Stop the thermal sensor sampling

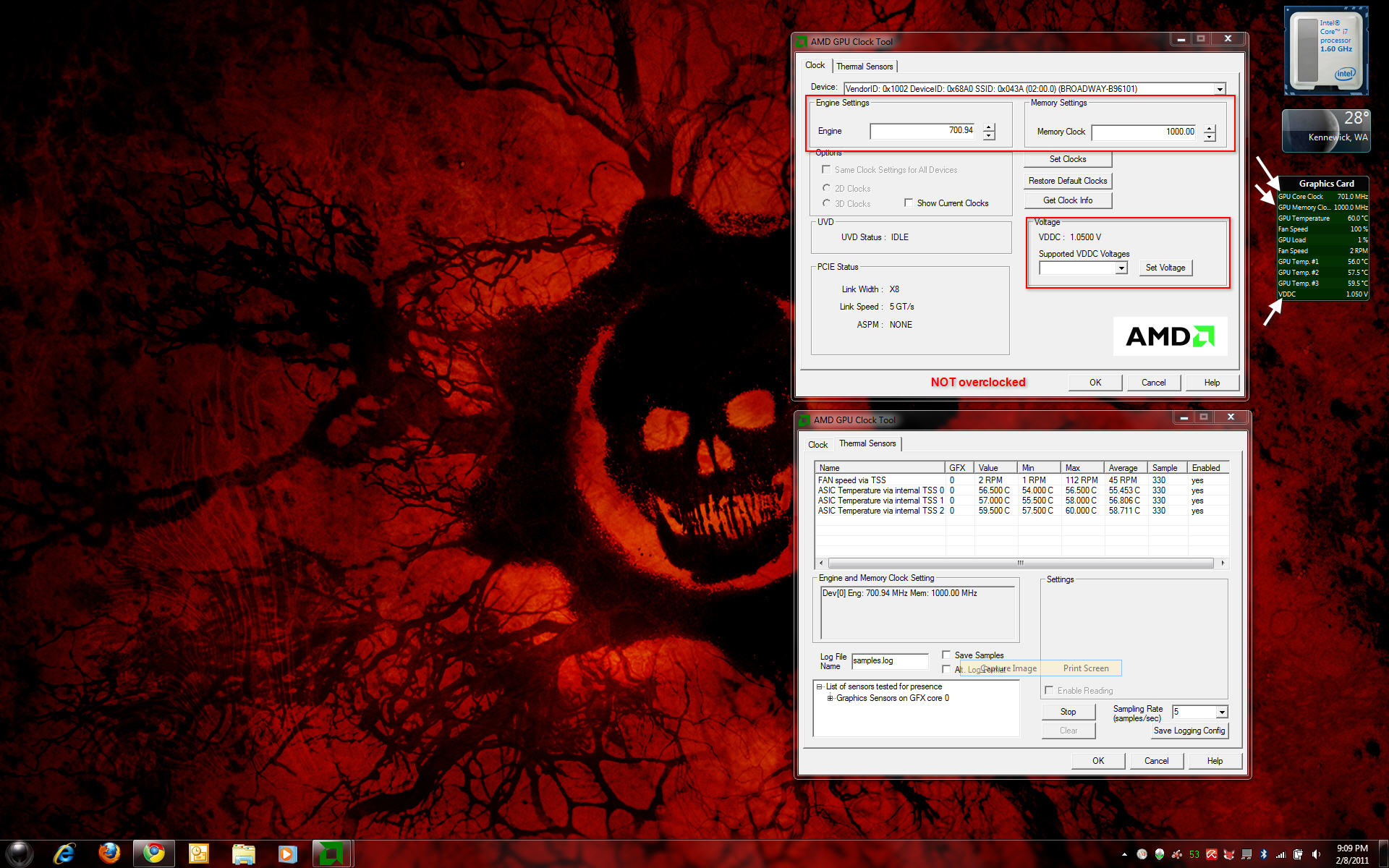[x=1069, y=712]
